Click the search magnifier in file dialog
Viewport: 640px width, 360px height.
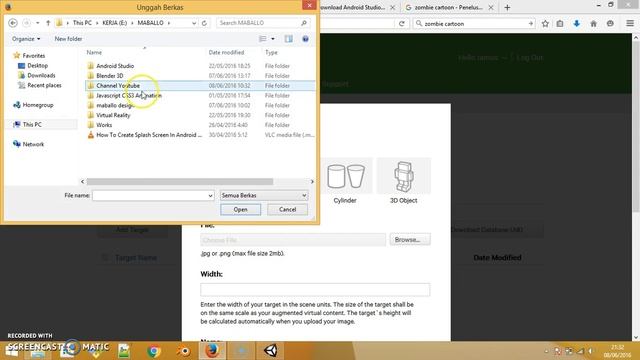pos(304,23)
